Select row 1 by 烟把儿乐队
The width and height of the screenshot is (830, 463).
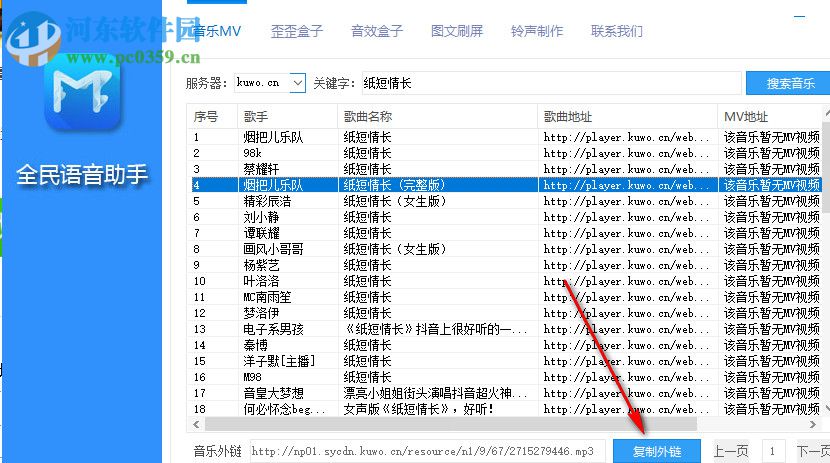click(504, 137)
